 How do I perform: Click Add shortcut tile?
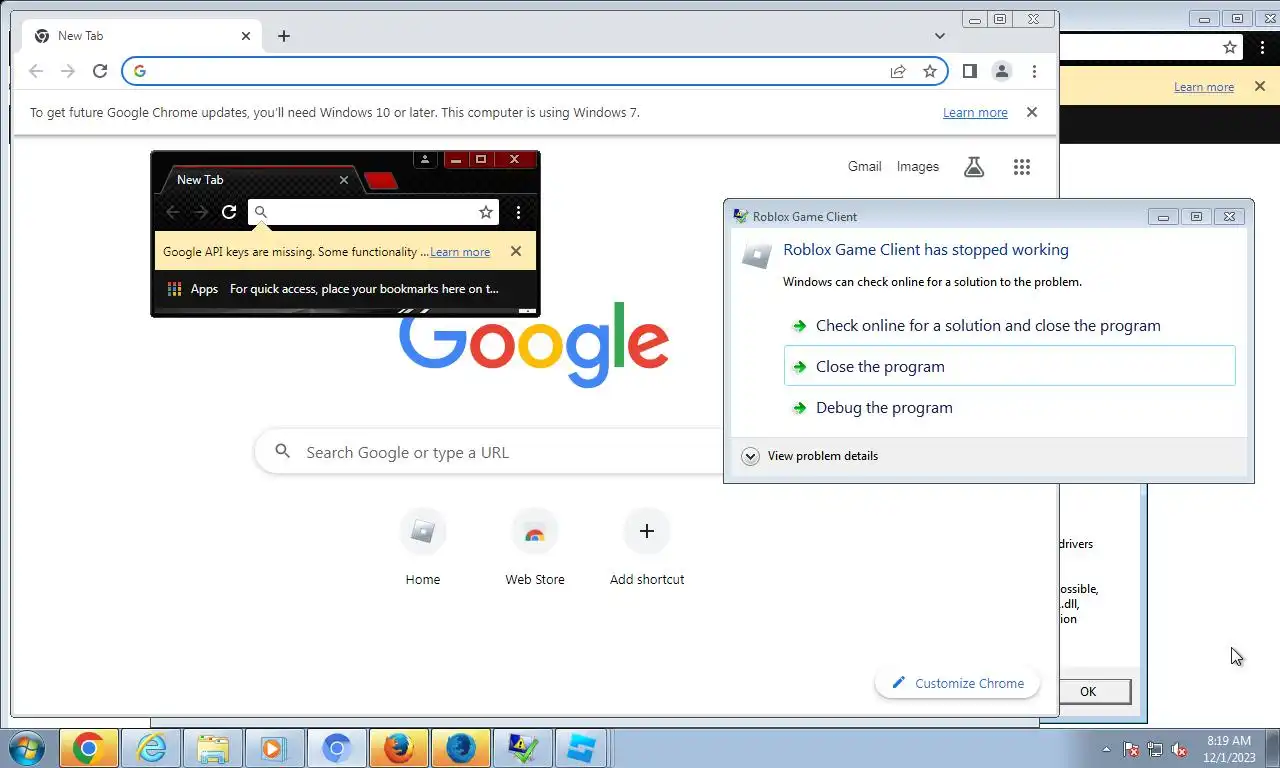647,548
